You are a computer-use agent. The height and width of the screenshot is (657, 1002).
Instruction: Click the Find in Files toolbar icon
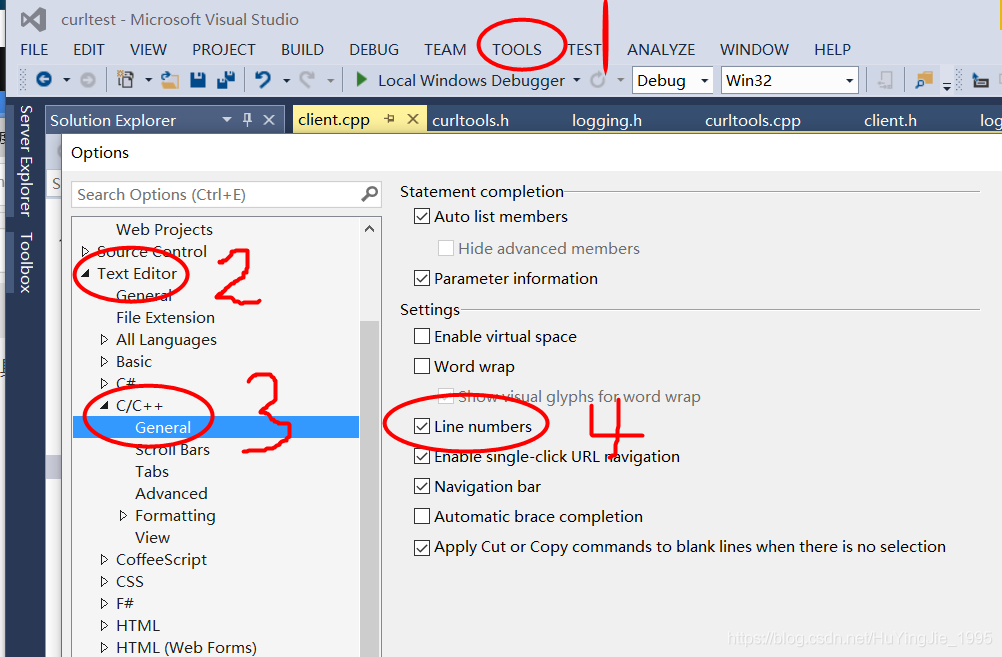[924, 81]
